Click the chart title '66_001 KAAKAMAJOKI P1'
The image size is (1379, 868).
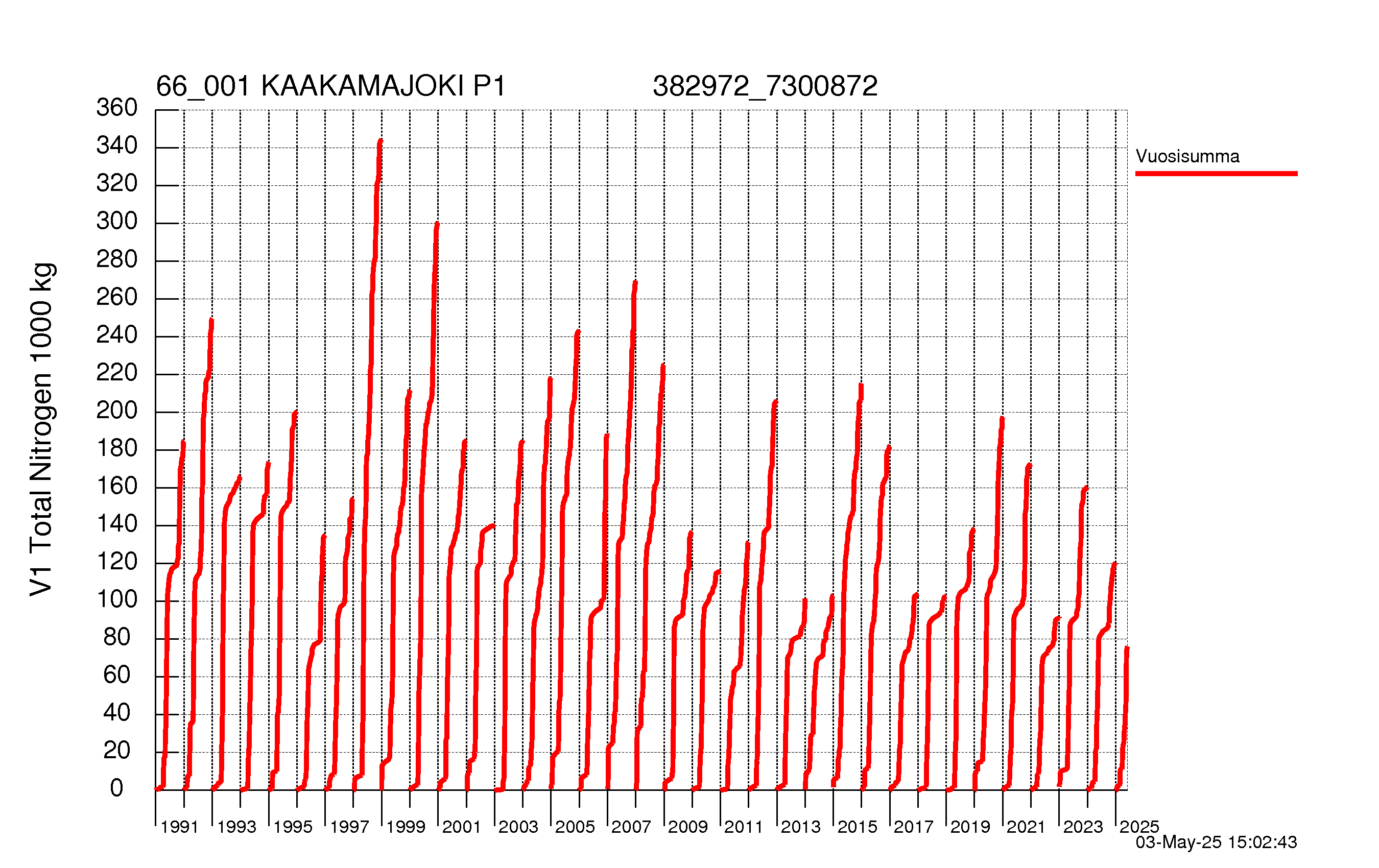(330, 86)
